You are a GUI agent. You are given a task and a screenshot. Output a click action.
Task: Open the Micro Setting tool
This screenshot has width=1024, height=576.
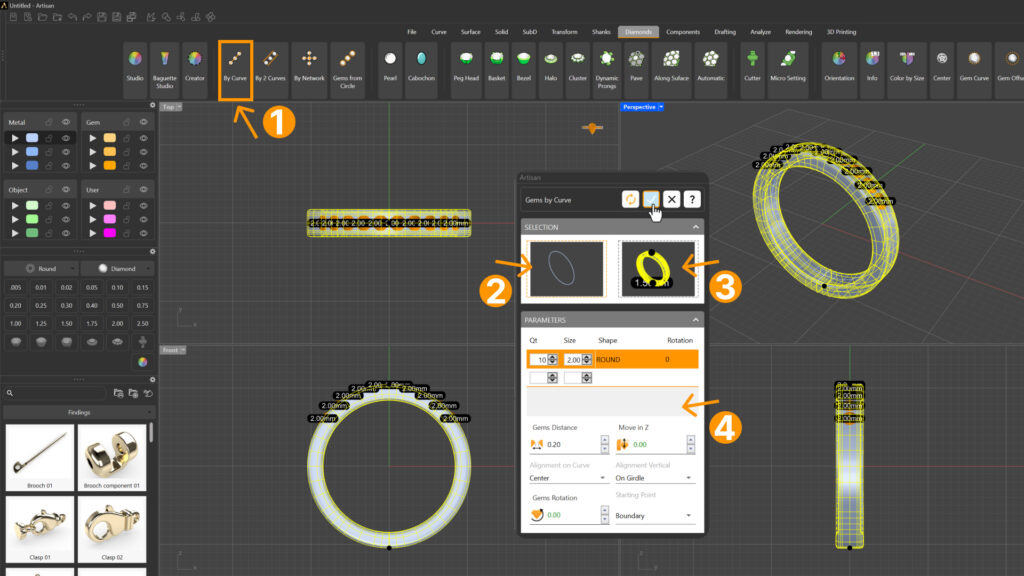787,66
